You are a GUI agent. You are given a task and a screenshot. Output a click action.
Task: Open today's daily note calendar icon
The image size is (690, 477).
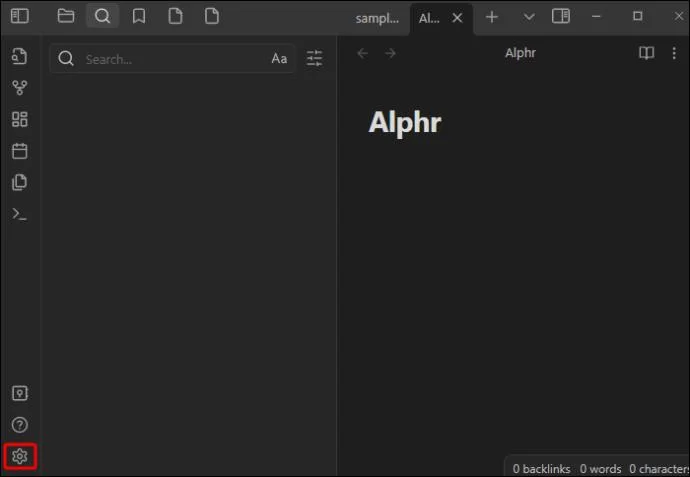point(20,151)
